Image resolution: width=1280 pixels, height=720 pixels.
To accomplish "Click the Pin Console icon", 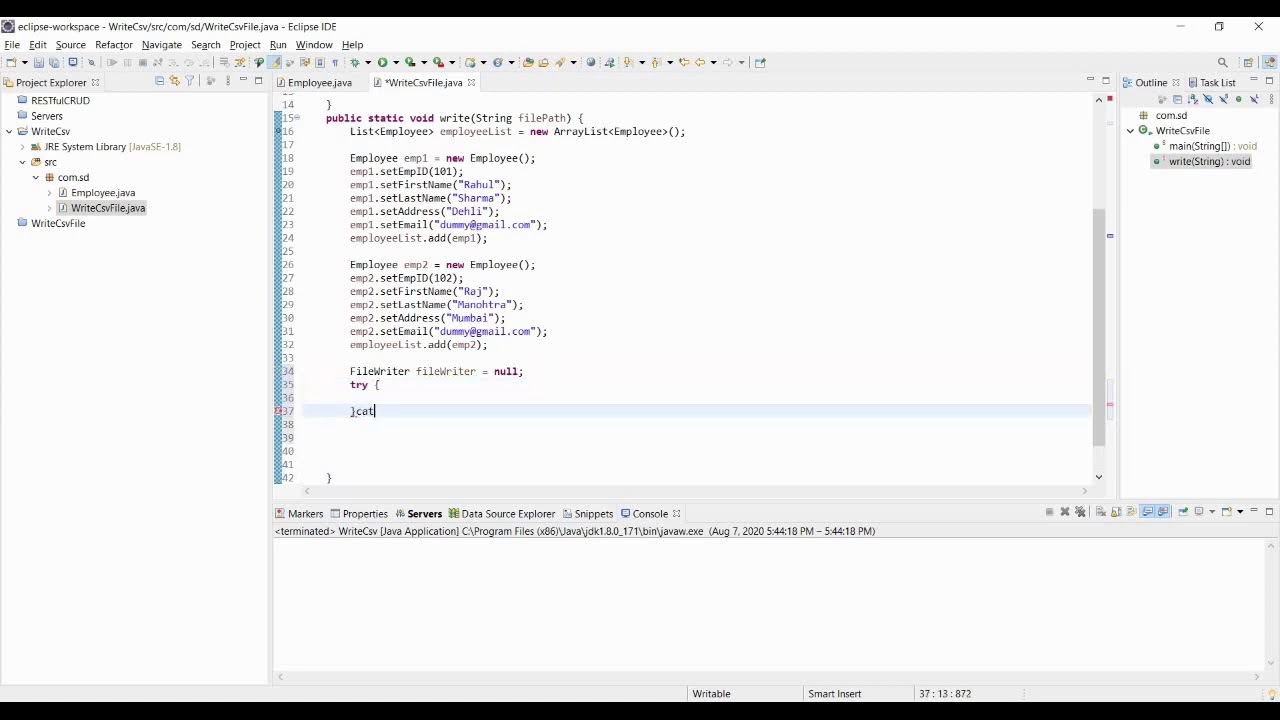I will pyautogui.click(x=1183, y=512).
